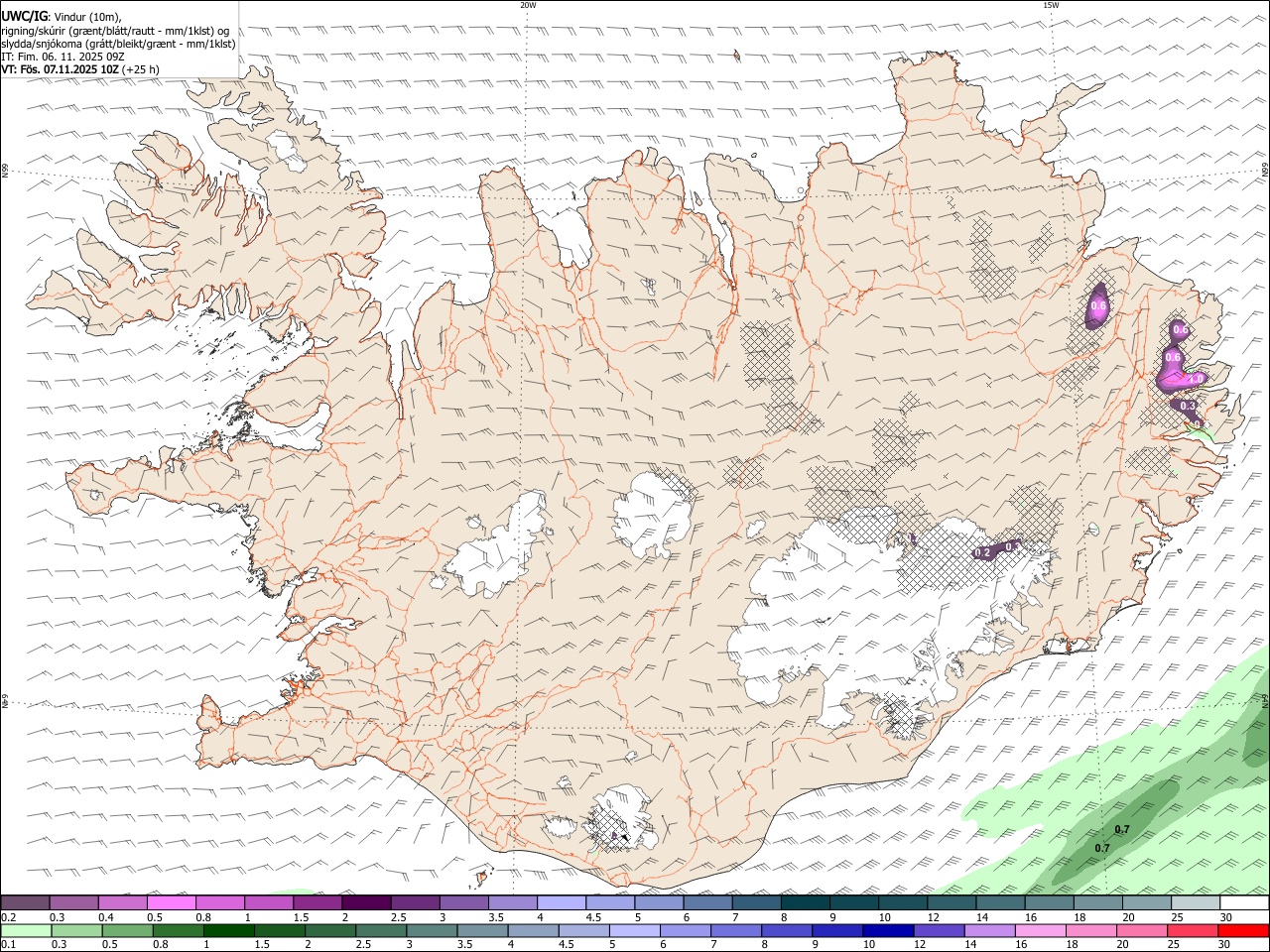The image size is (1270, 952).
Task: Pick the darkest purple swatch labeled 2
Action: [366, 902]
